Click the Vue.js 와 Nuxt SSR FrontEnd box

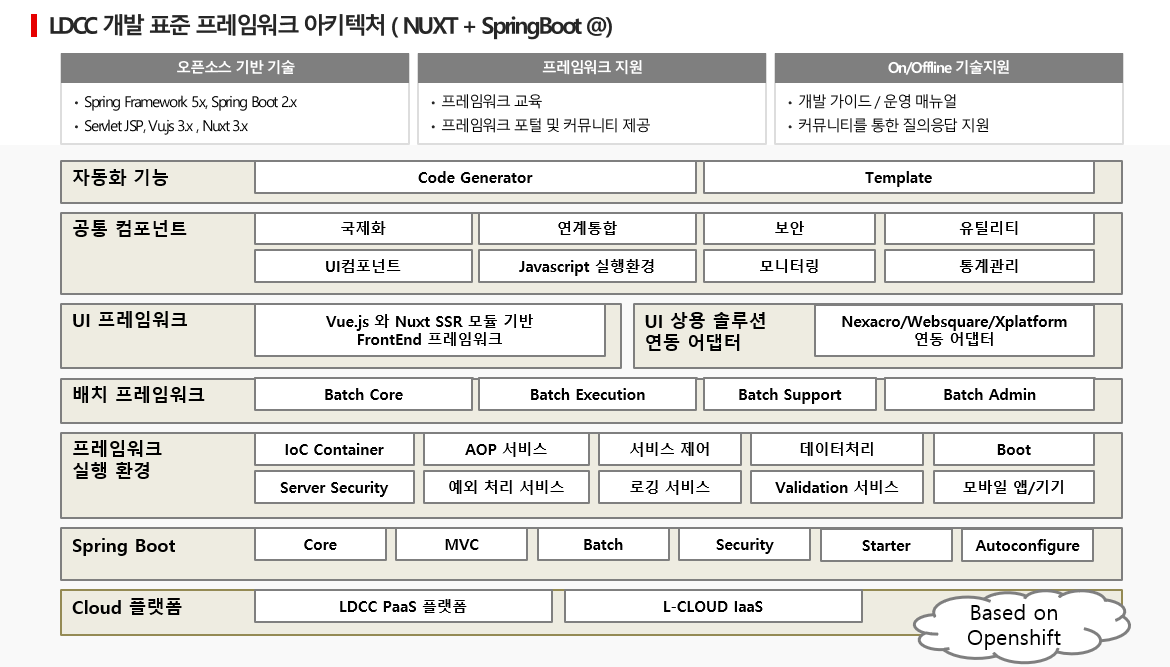[429, 330]
